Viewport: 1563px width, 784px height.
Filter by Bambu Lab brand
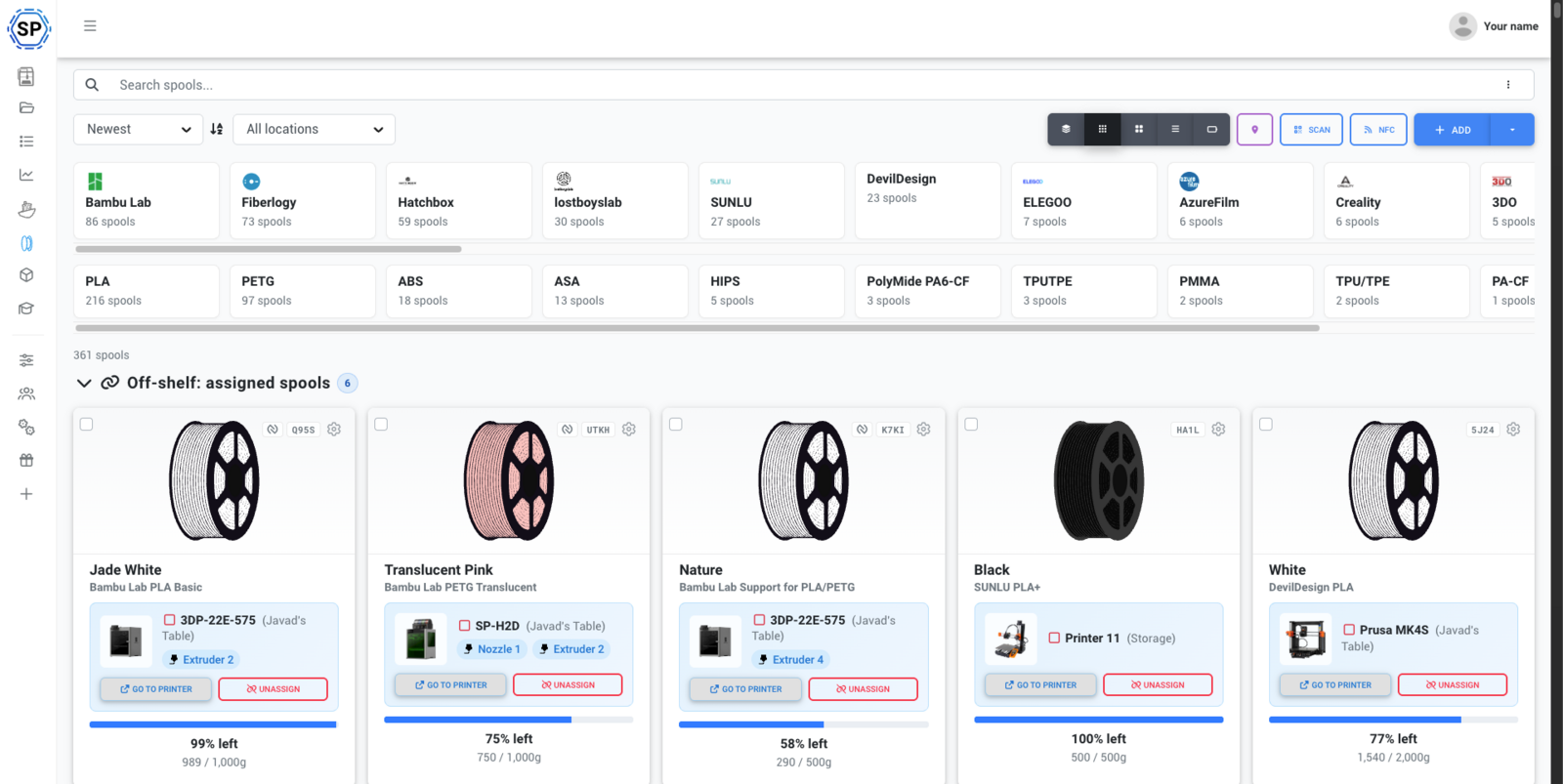(147, 200)
